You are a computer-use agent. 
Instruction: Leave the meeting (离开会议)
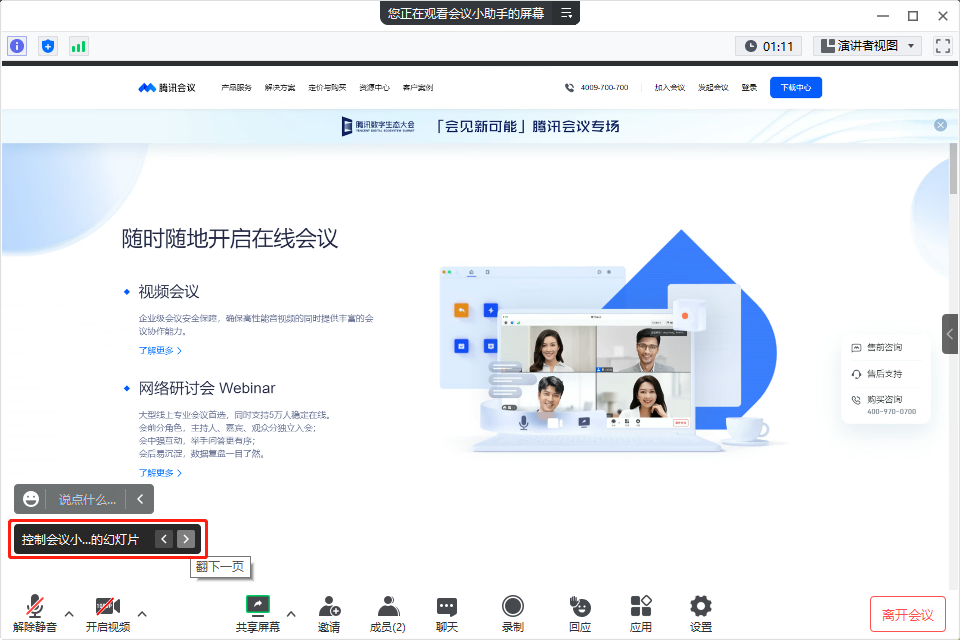click(x=907, y=614)
